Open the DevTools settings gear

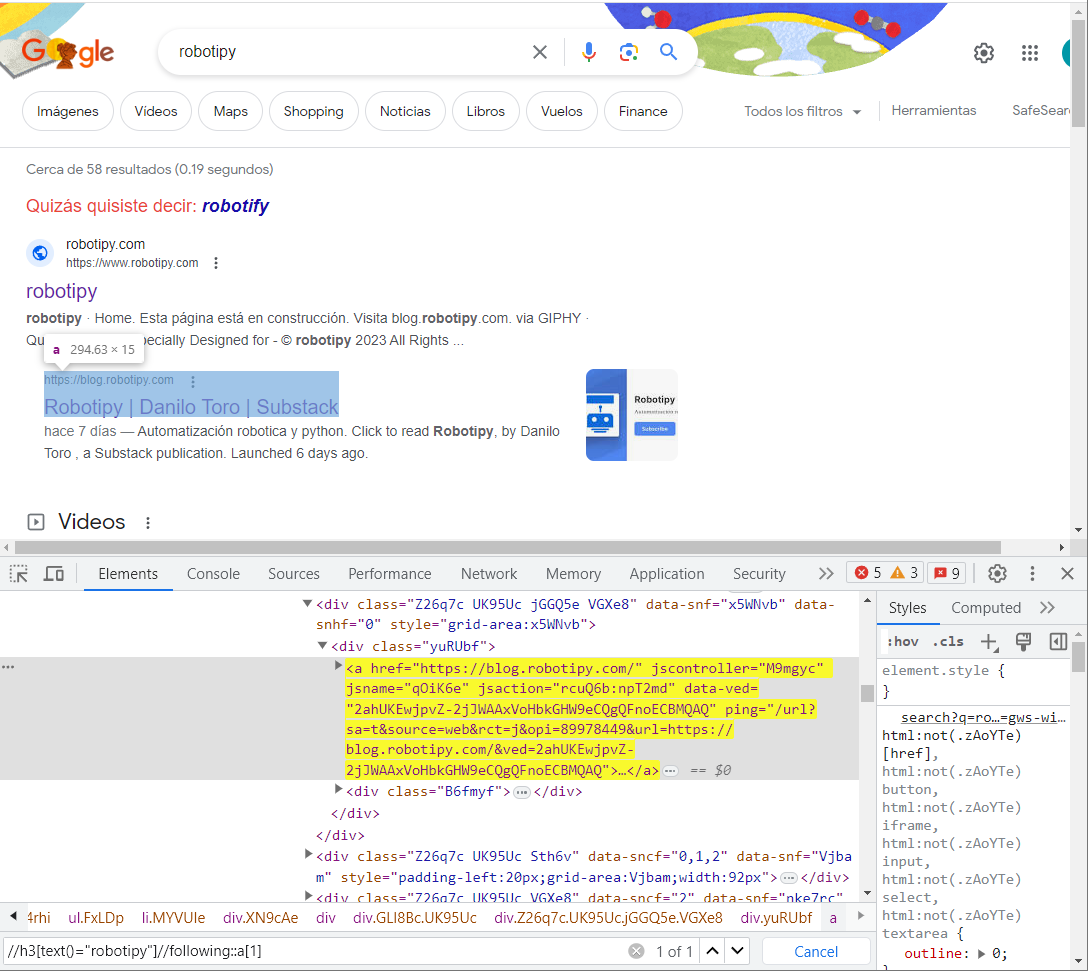pyautogui.click(x=996, y=573)
